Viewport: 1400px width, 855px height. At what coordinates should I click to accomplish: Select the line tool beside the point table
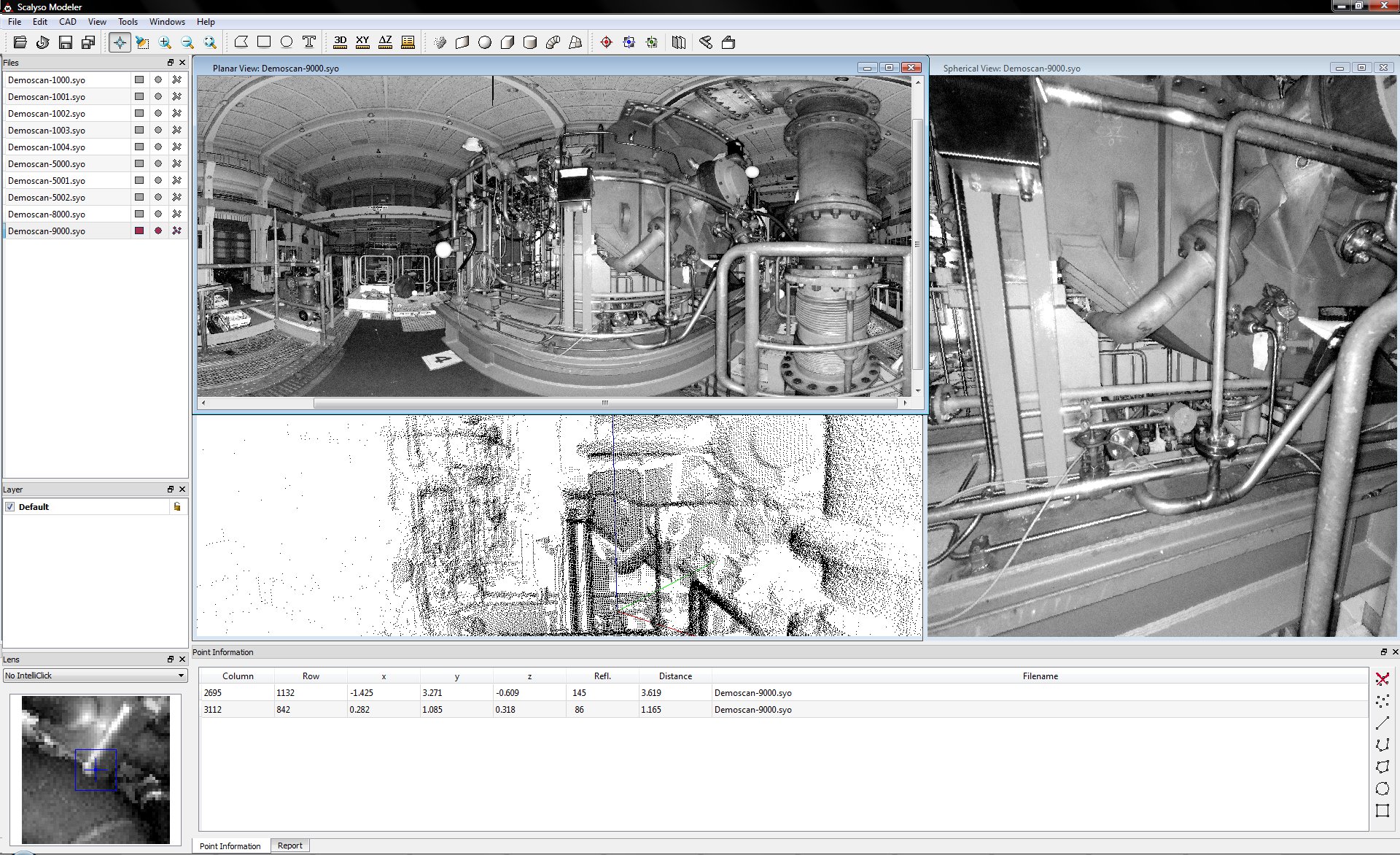[x=1382, y=723]
